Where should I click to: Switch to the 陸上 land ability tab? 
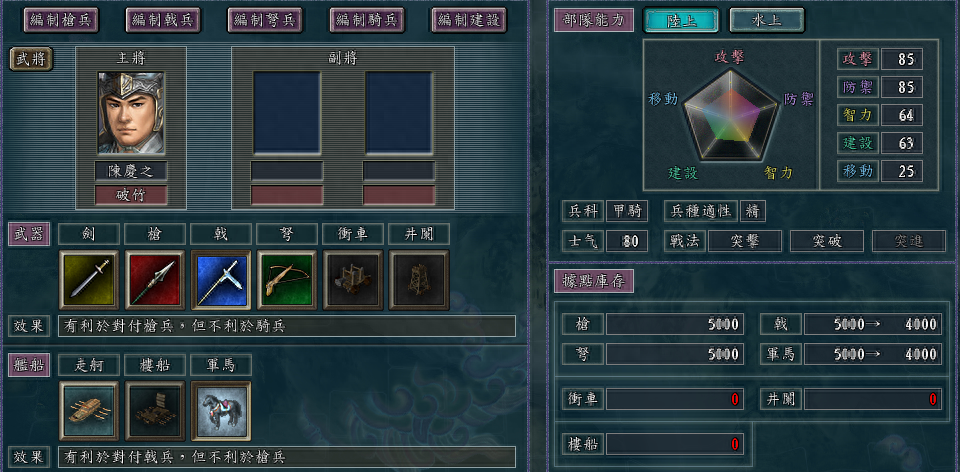click(x=681, y=20)
